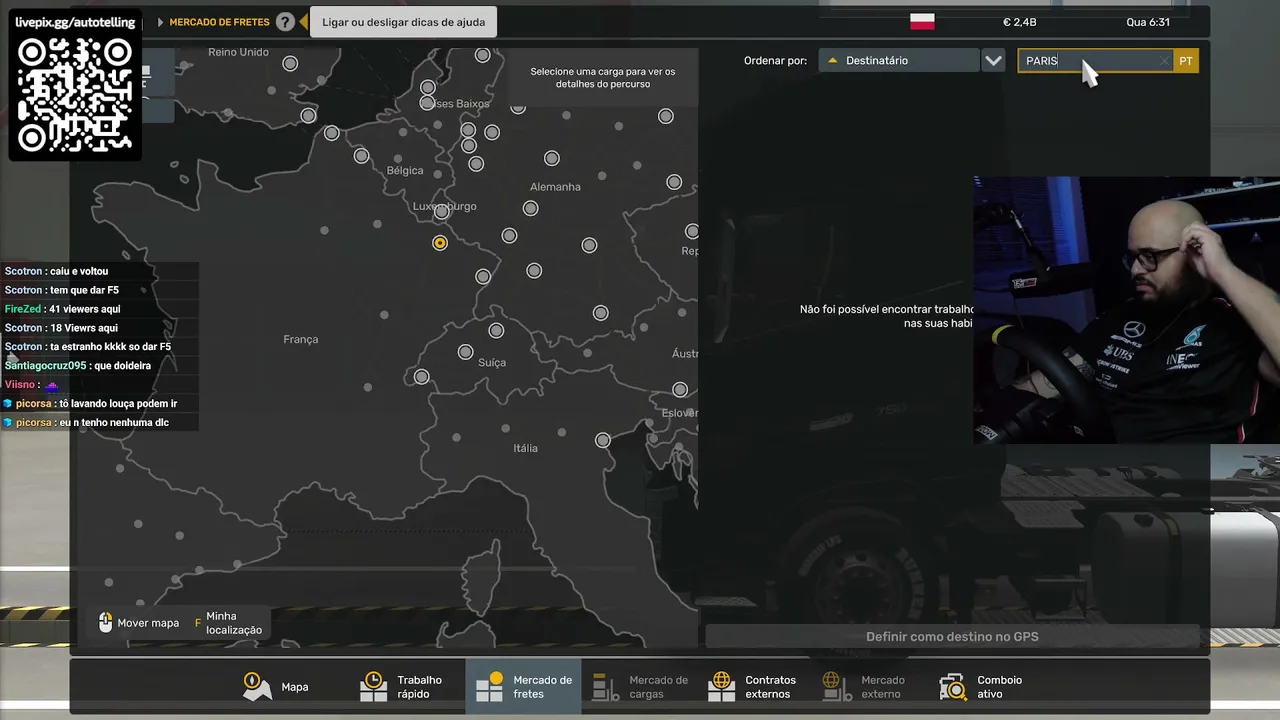Switch to the Mercado de fretes tab
The width and height of the screenshot is (1280, 720).
click(523, 687)
